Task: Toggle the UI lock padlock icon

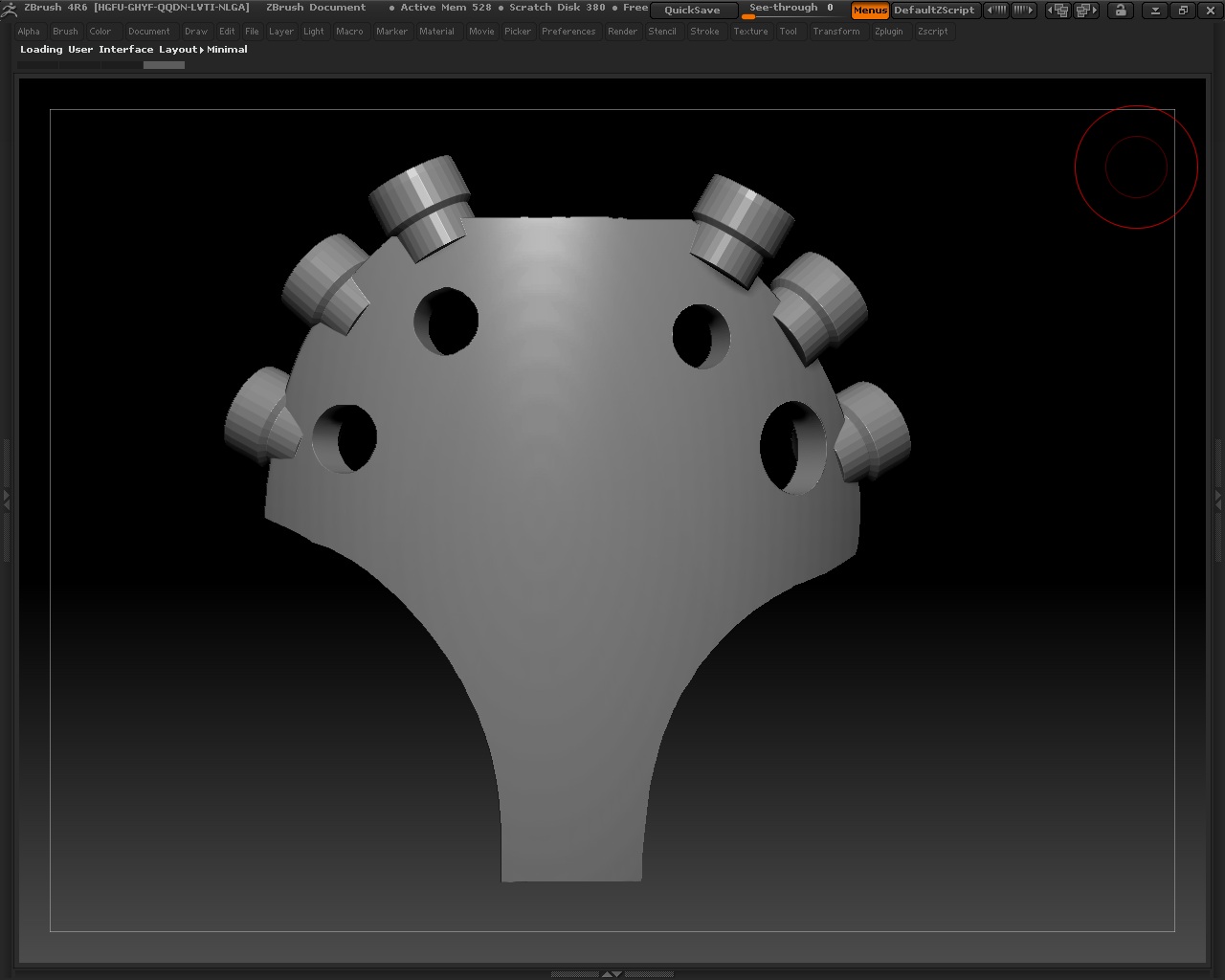Action: (x=1121, y=11)
